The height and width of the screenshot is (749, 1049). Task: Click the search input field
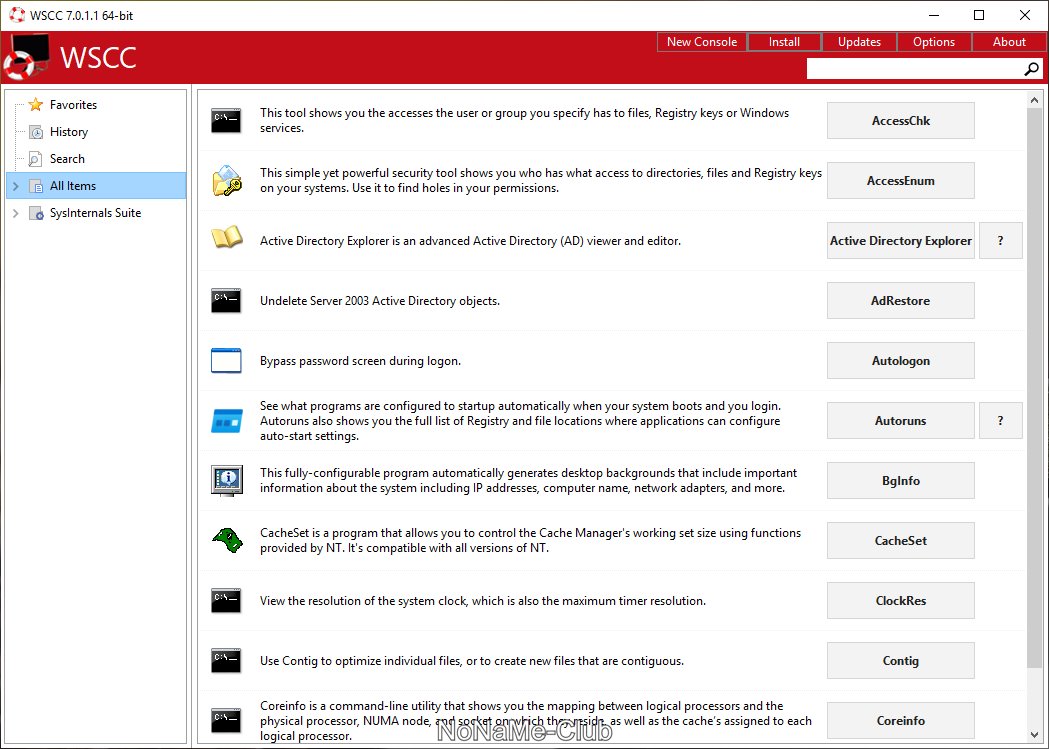coord(912,69)
